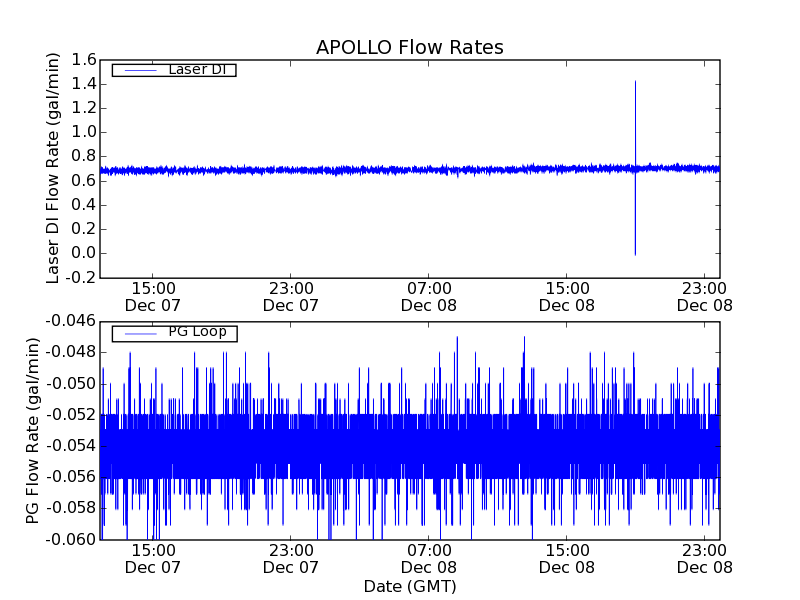800x600 pixels.
Task: Click lower plot's "23:00 Dec 08" time tick
Action: click(704, 558)
